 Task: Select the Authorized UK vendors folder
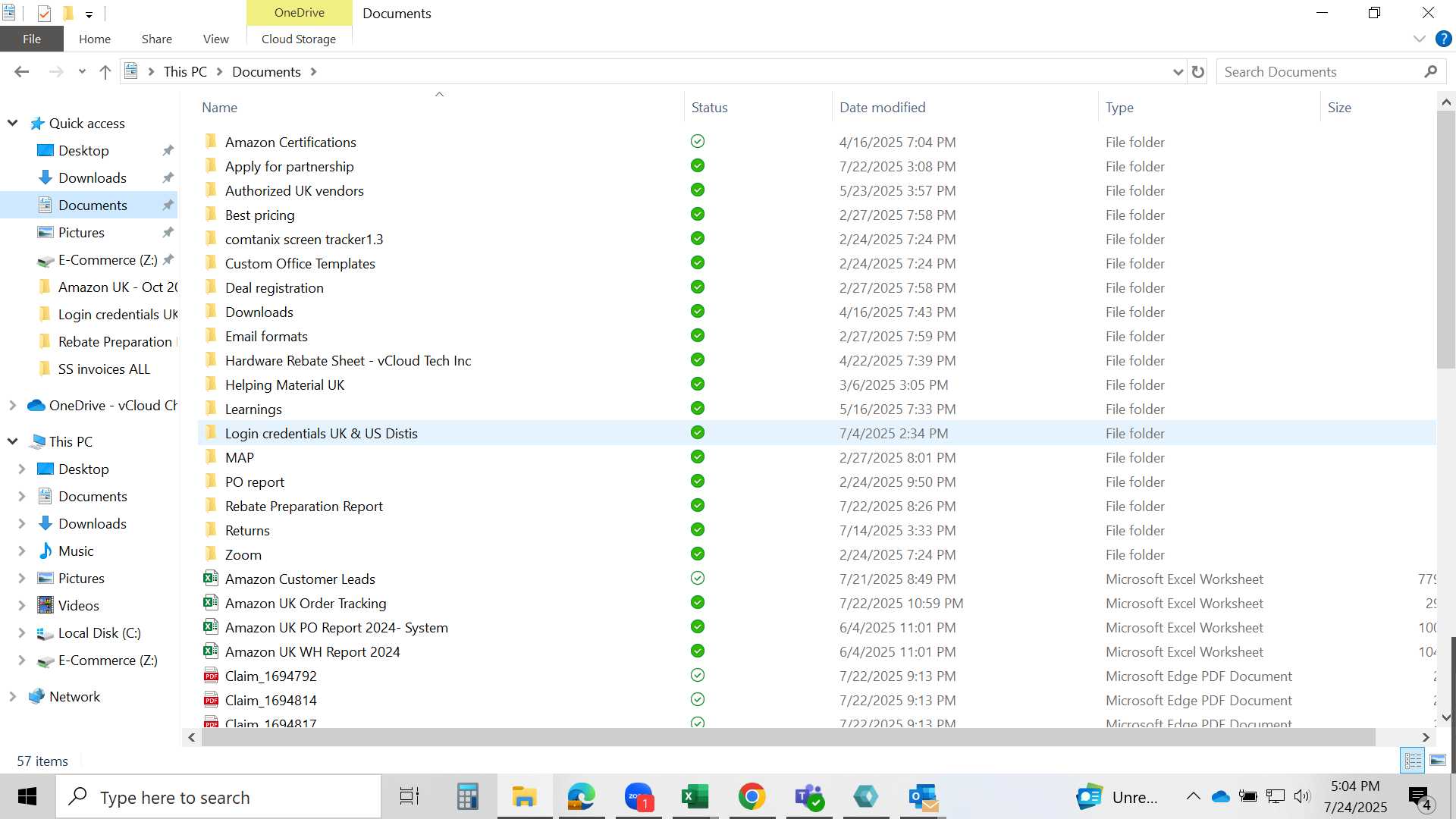pos(294,190)
